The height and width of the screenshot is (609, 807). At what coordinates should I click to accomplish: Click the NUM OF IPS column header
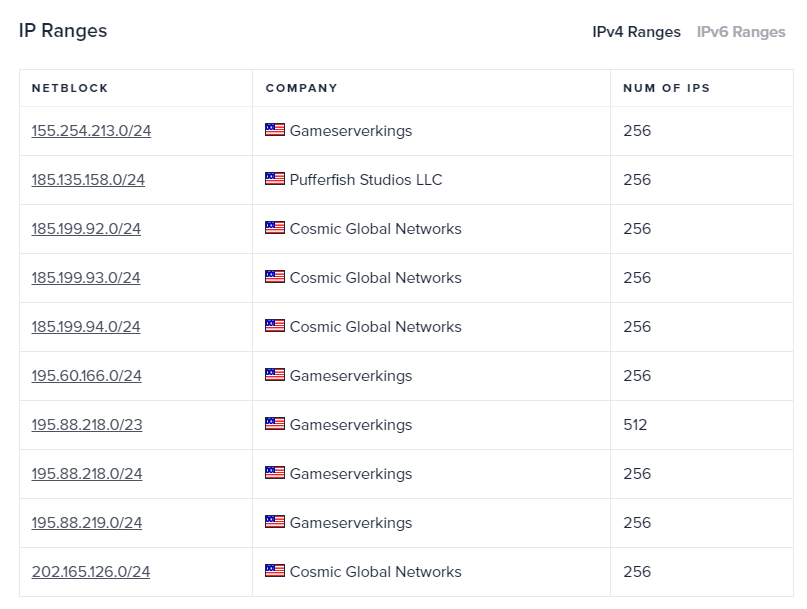(666, 88)
